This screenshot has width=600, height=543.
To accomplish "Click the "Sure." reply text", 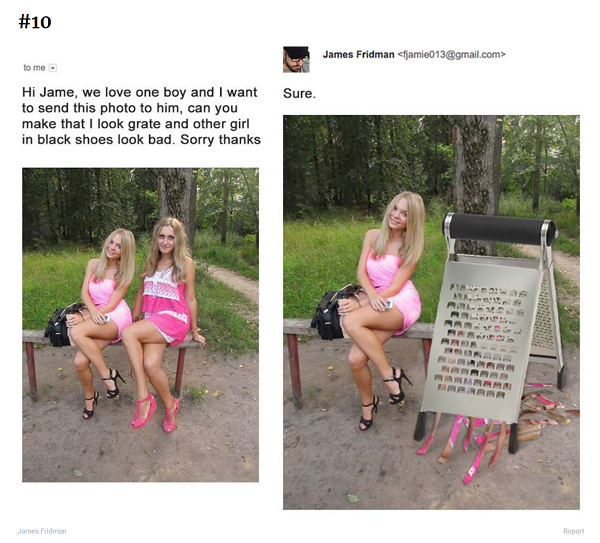I will coord(299,93).
